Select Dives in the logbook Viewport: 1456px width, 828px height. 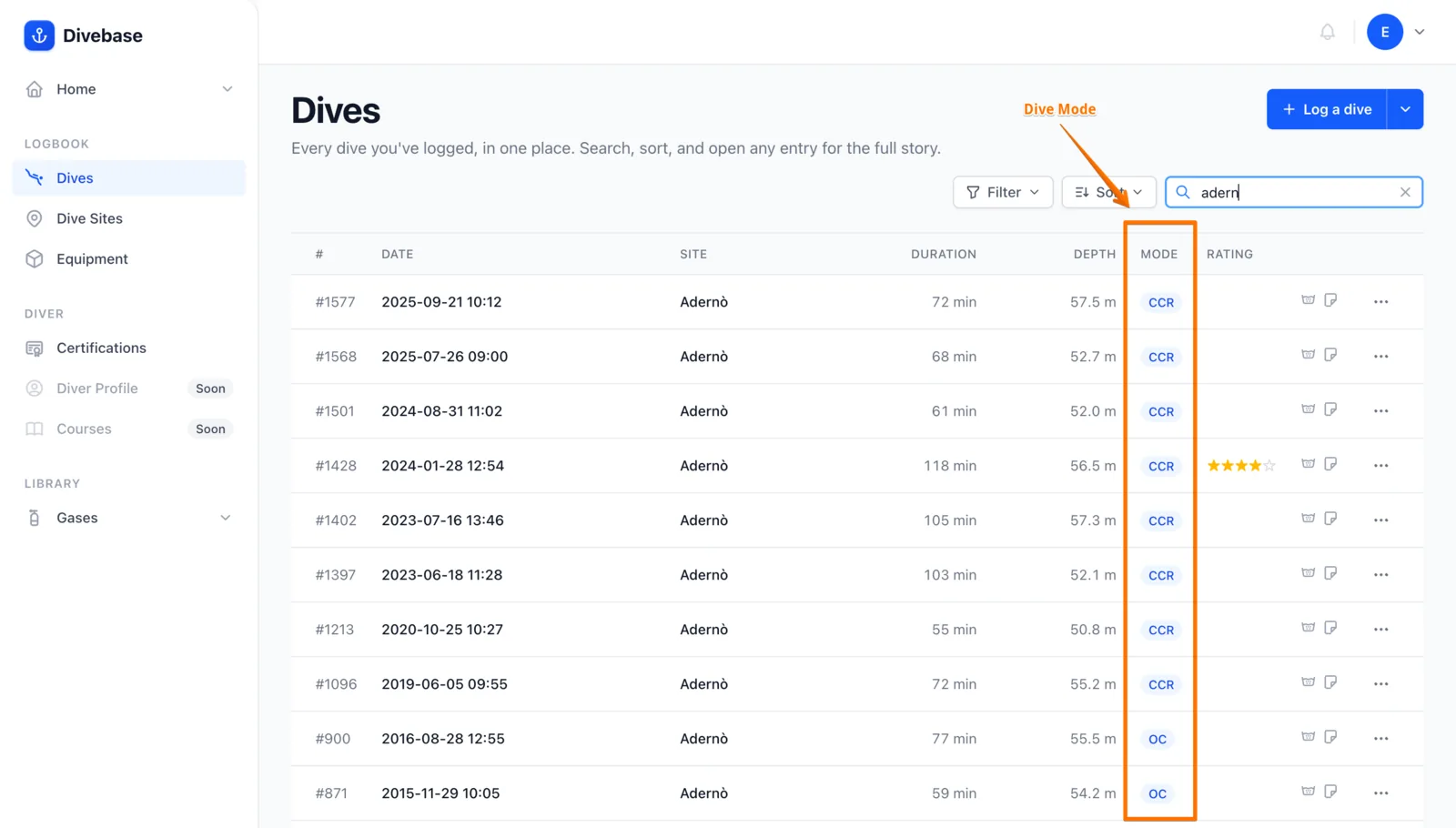click(x=128, y=178)
